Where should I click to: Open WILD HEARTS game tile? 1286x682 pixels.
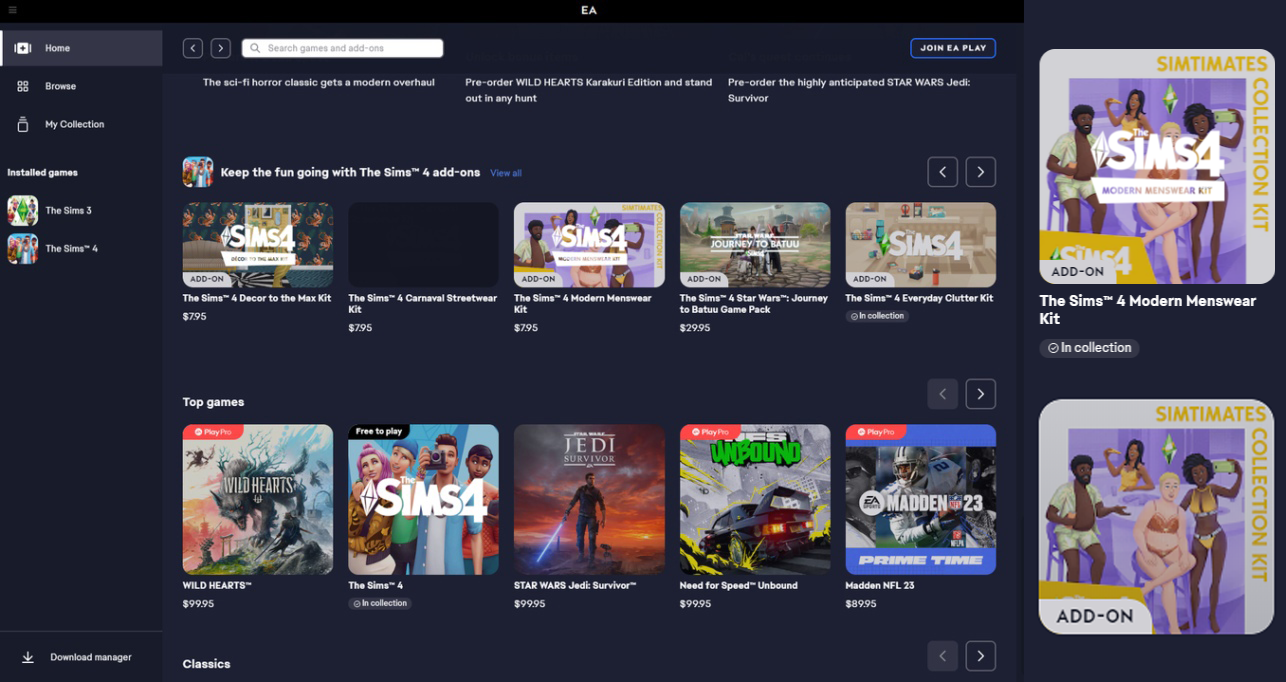tap(258, 499)
